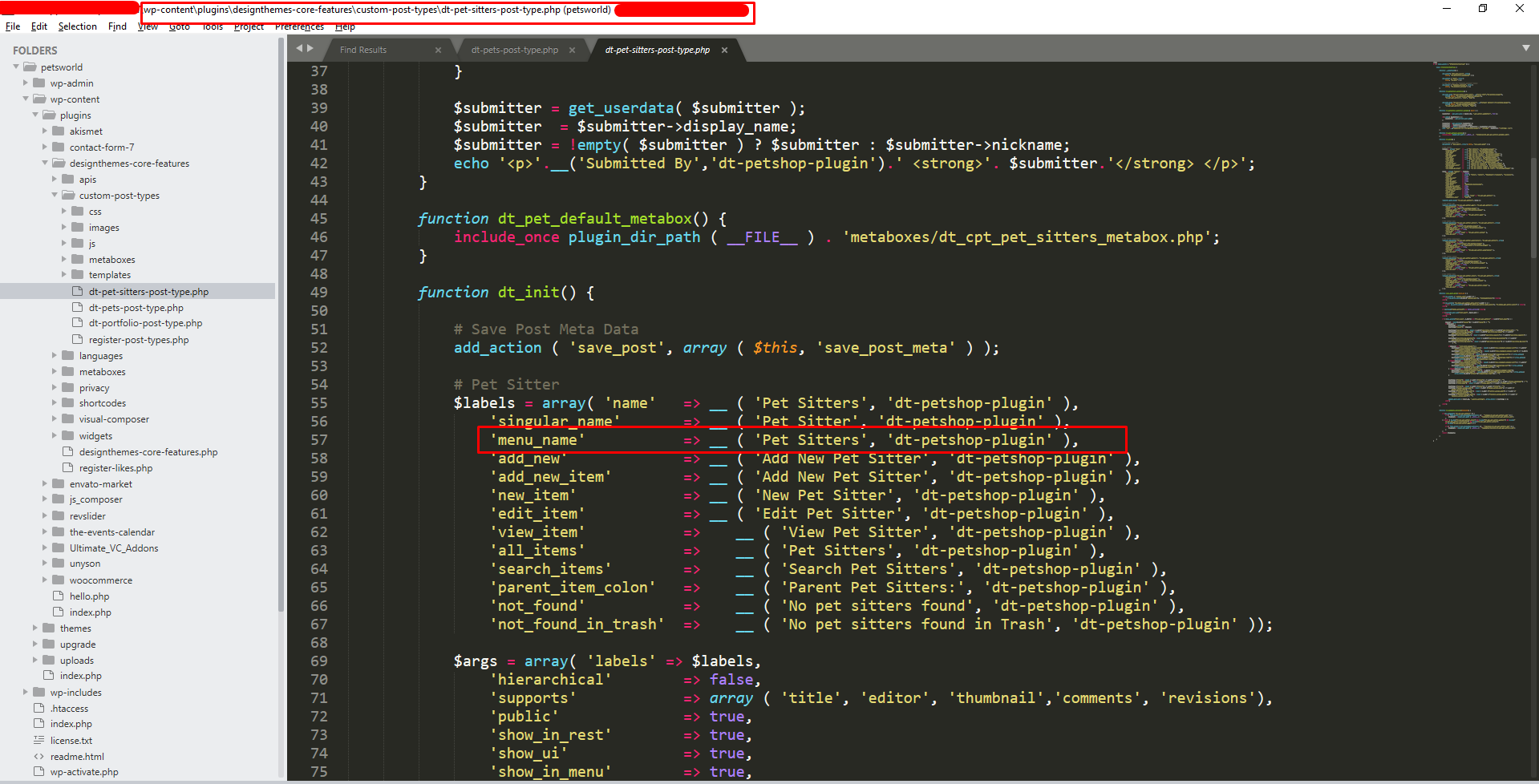Open the Edit menu
1539x784 pixels.
38,26
